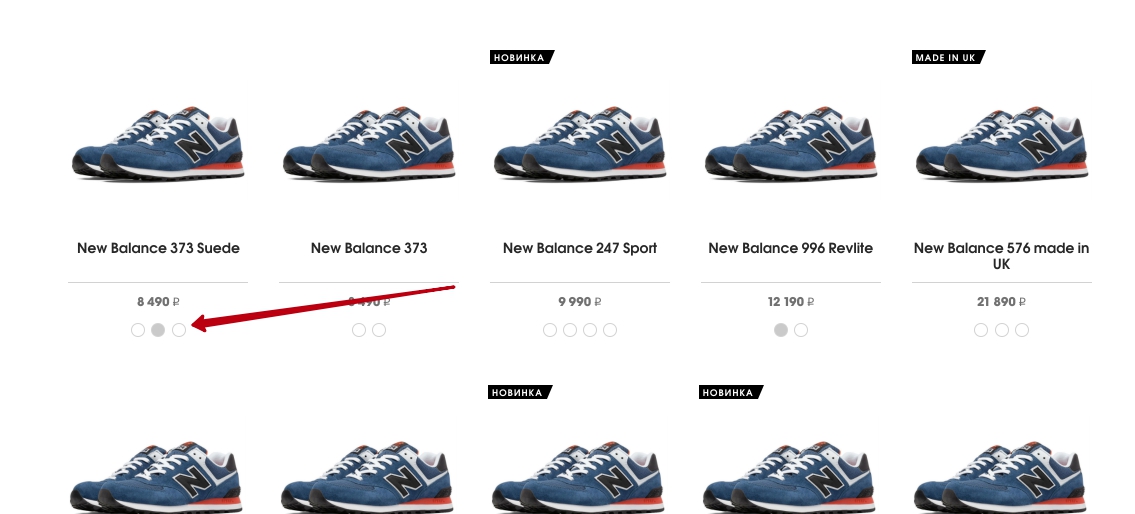Click the 247 Sport shoe image
This screenshot has height=514, width=1135.
pos(580,143)
